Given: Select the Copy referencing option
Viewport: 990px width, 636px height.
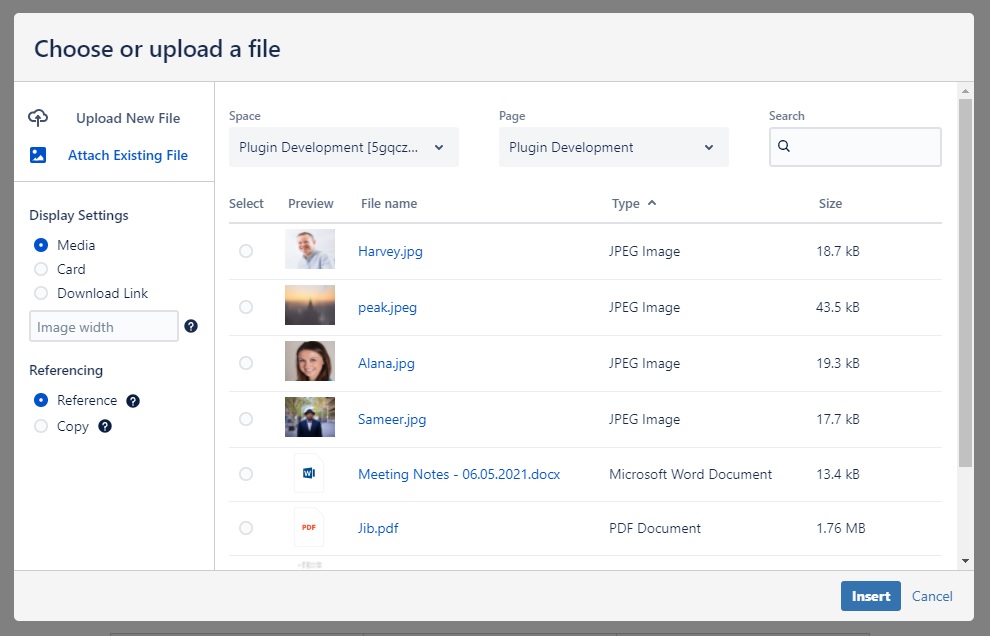Looking at the screenshot, I should coord(41,426).
